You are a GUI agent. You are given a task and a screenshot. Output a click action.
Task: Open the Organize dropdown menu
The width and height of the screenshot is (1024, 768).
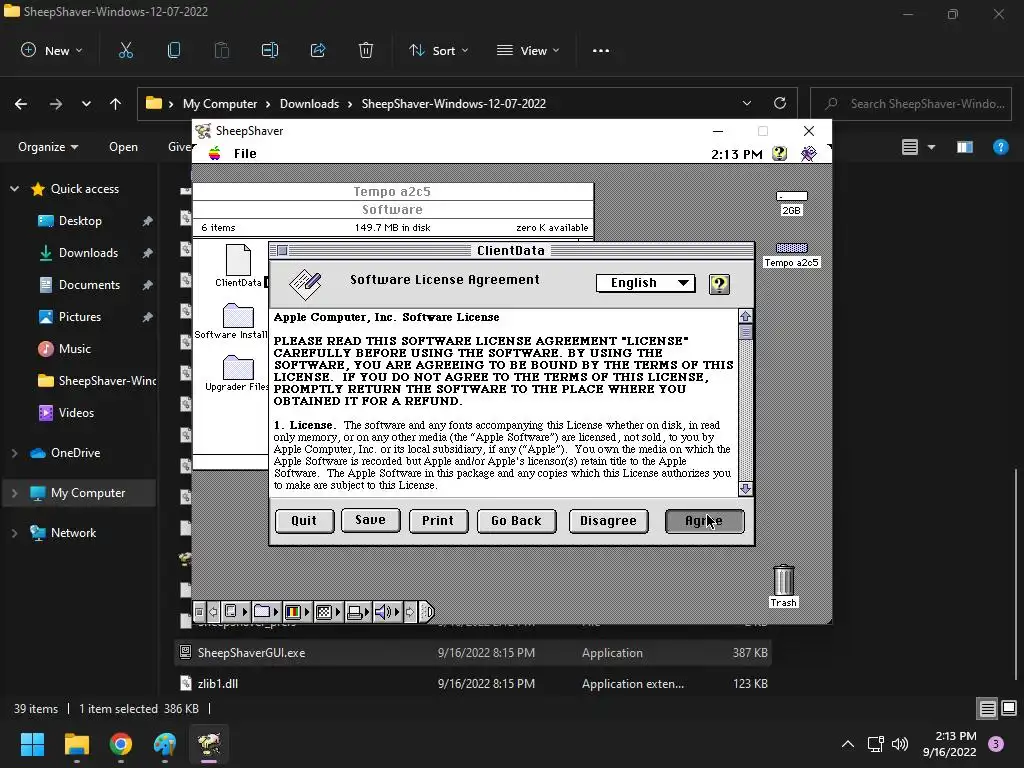pos(48,147)
